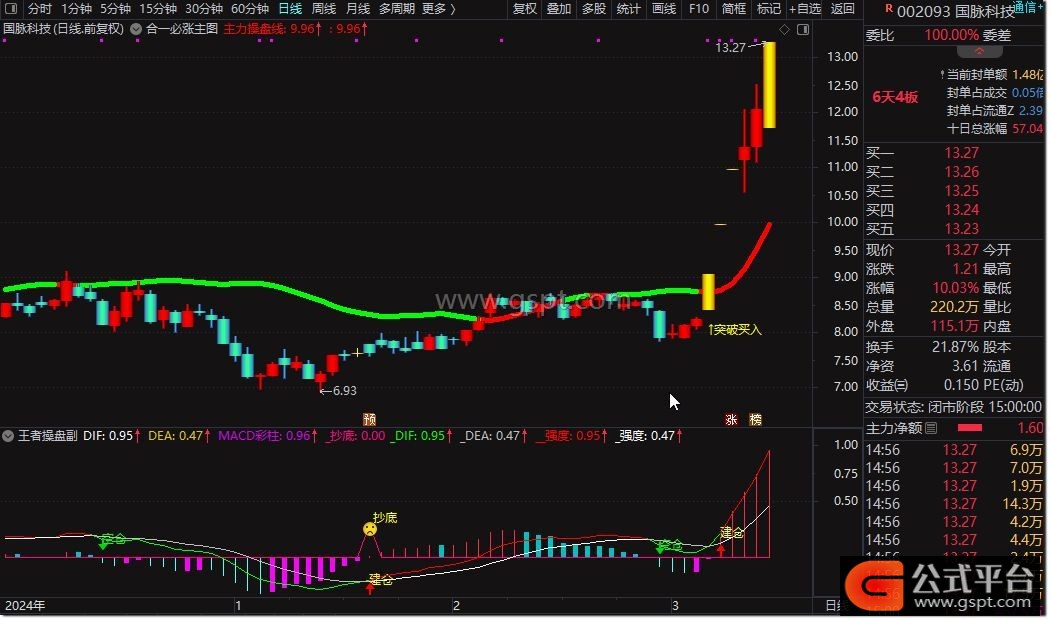Select the 买二 13.26 bid row
The height and width of the screenshot is (619, 1050).
click(x=955, y=172)
